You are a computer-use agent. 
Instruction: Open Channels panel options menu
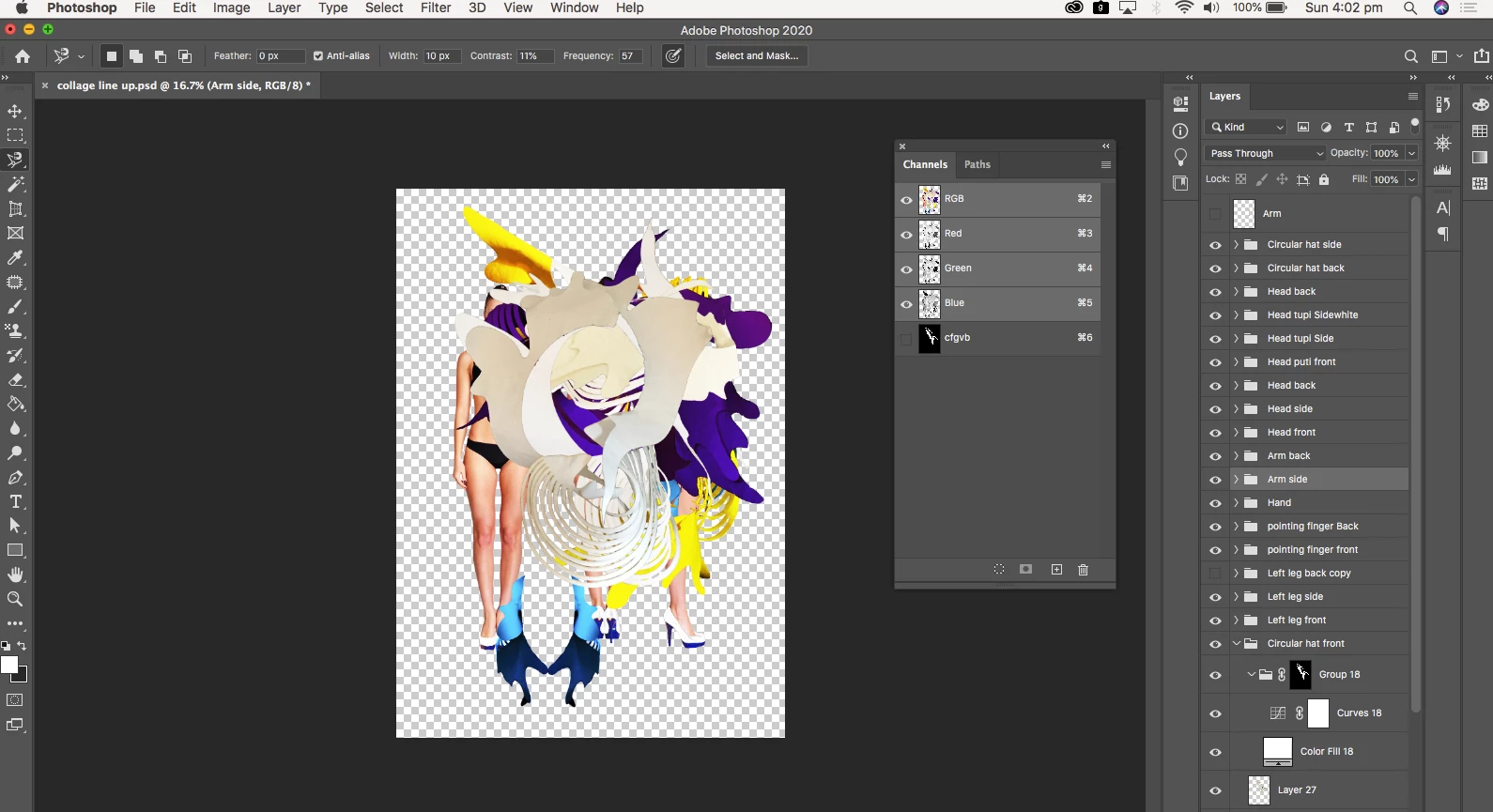1106,164
